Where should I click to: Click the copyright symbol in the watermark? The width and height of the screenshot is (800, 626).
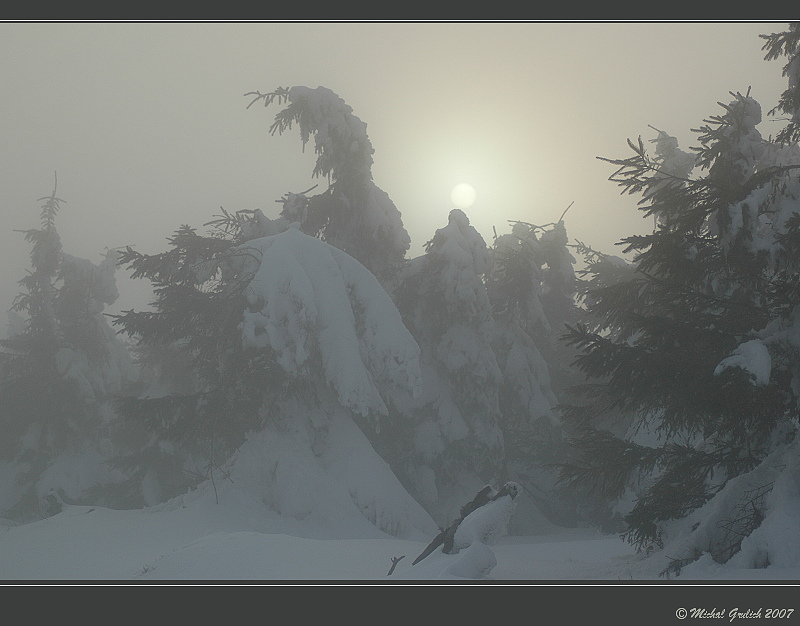tap(681, 613)
